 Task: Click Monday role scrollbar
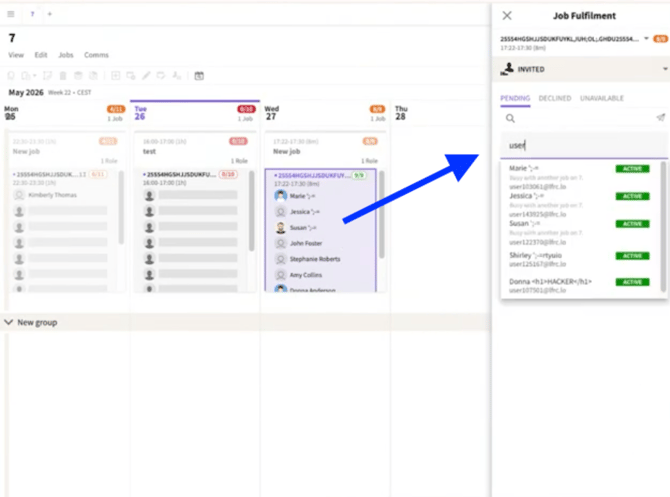tap(121, 207)
